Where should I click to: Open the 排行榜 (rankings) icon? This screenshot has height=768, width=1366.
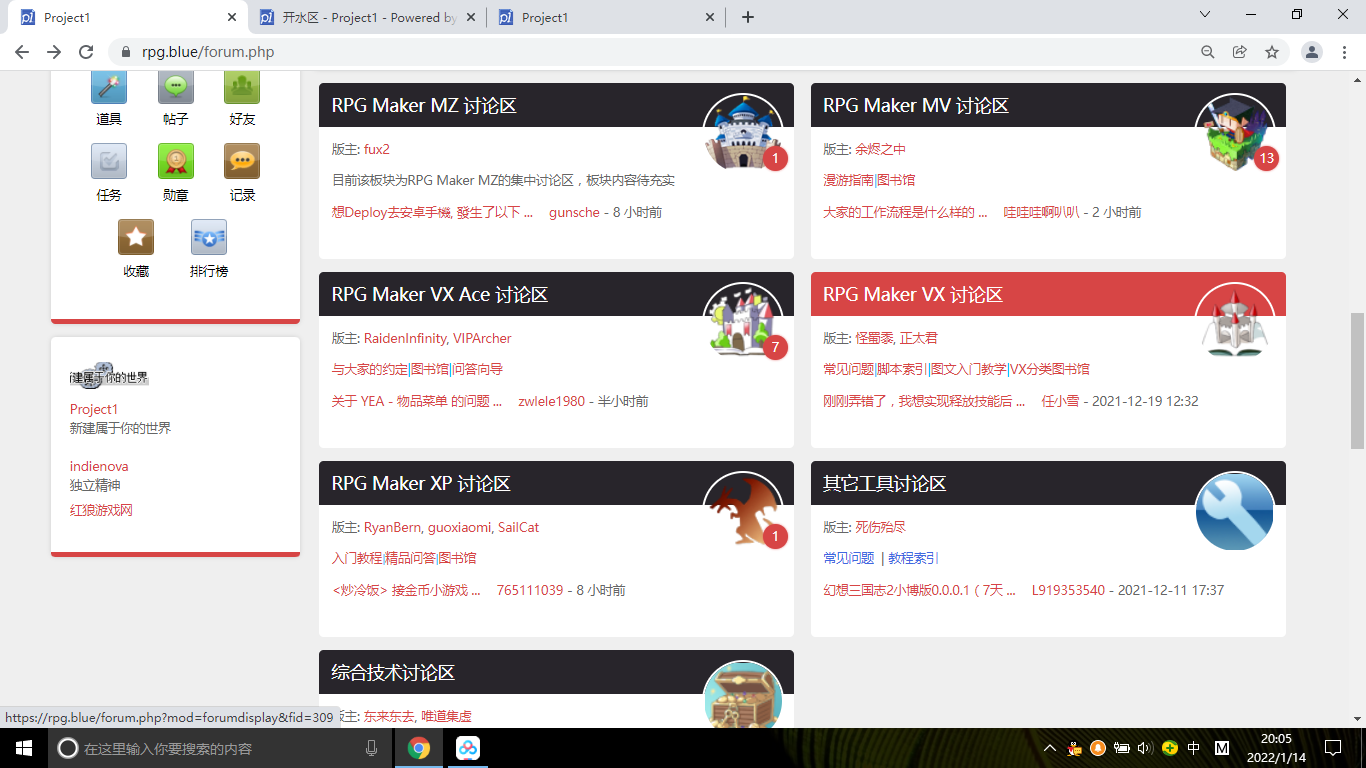pos(209,237)
